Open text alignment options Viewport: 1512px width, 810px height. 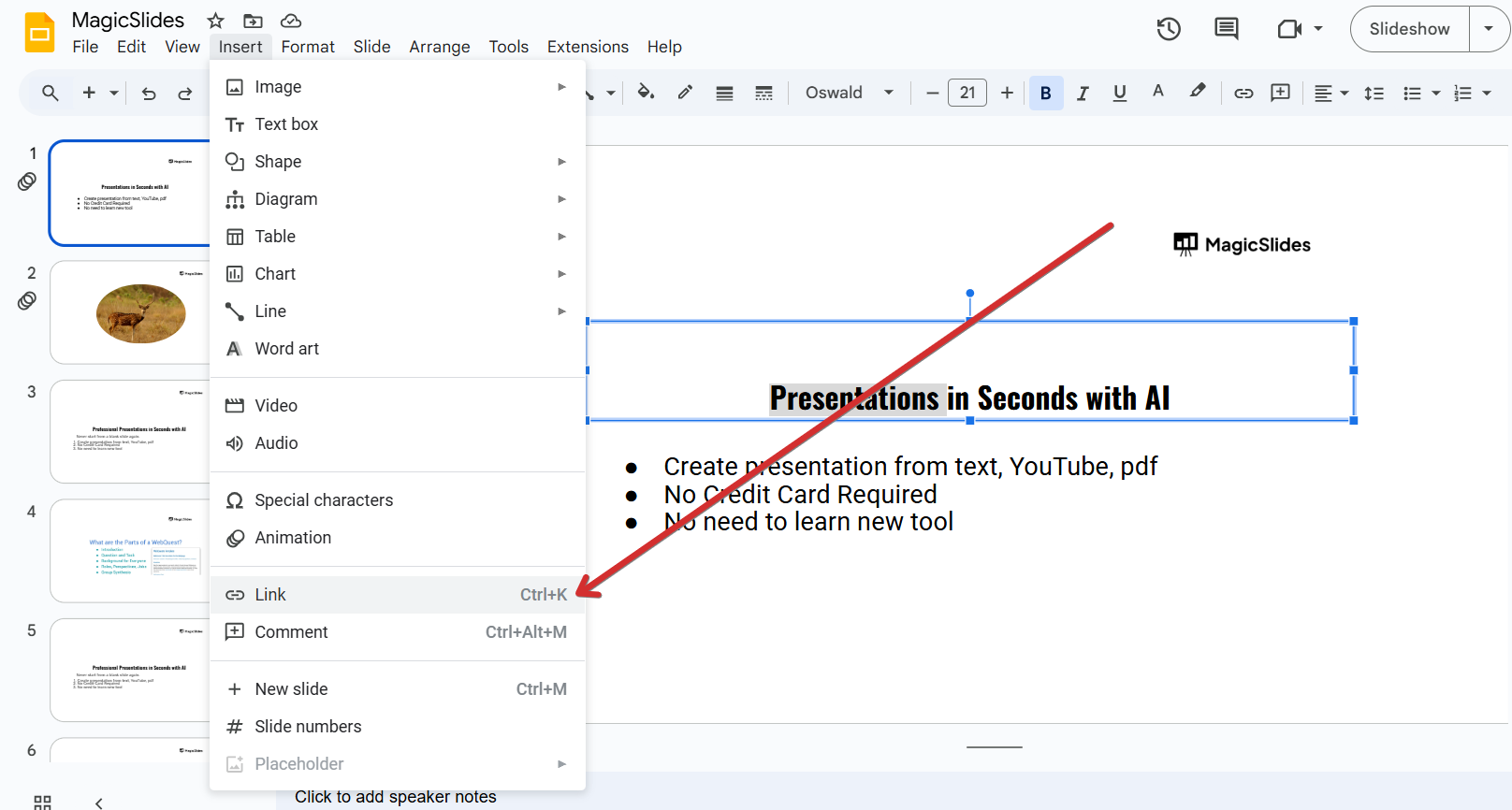point(1330,93)
